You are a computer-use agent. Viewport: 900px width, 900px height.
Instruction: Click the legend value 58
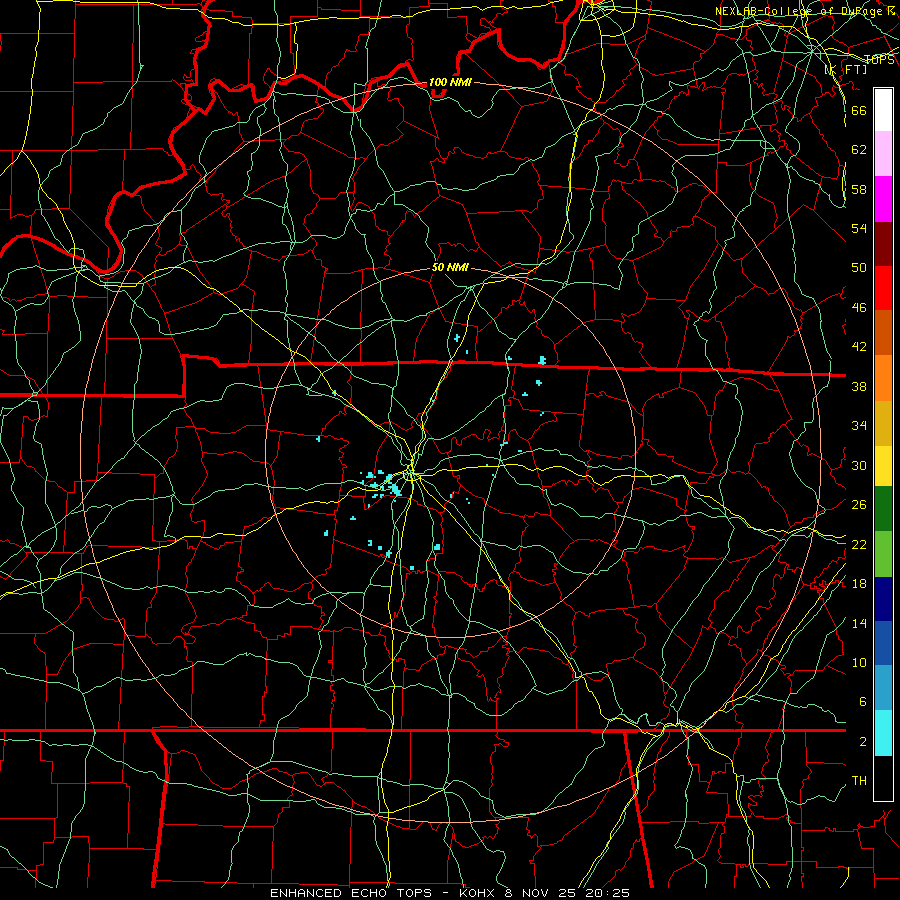click(859, 189)
